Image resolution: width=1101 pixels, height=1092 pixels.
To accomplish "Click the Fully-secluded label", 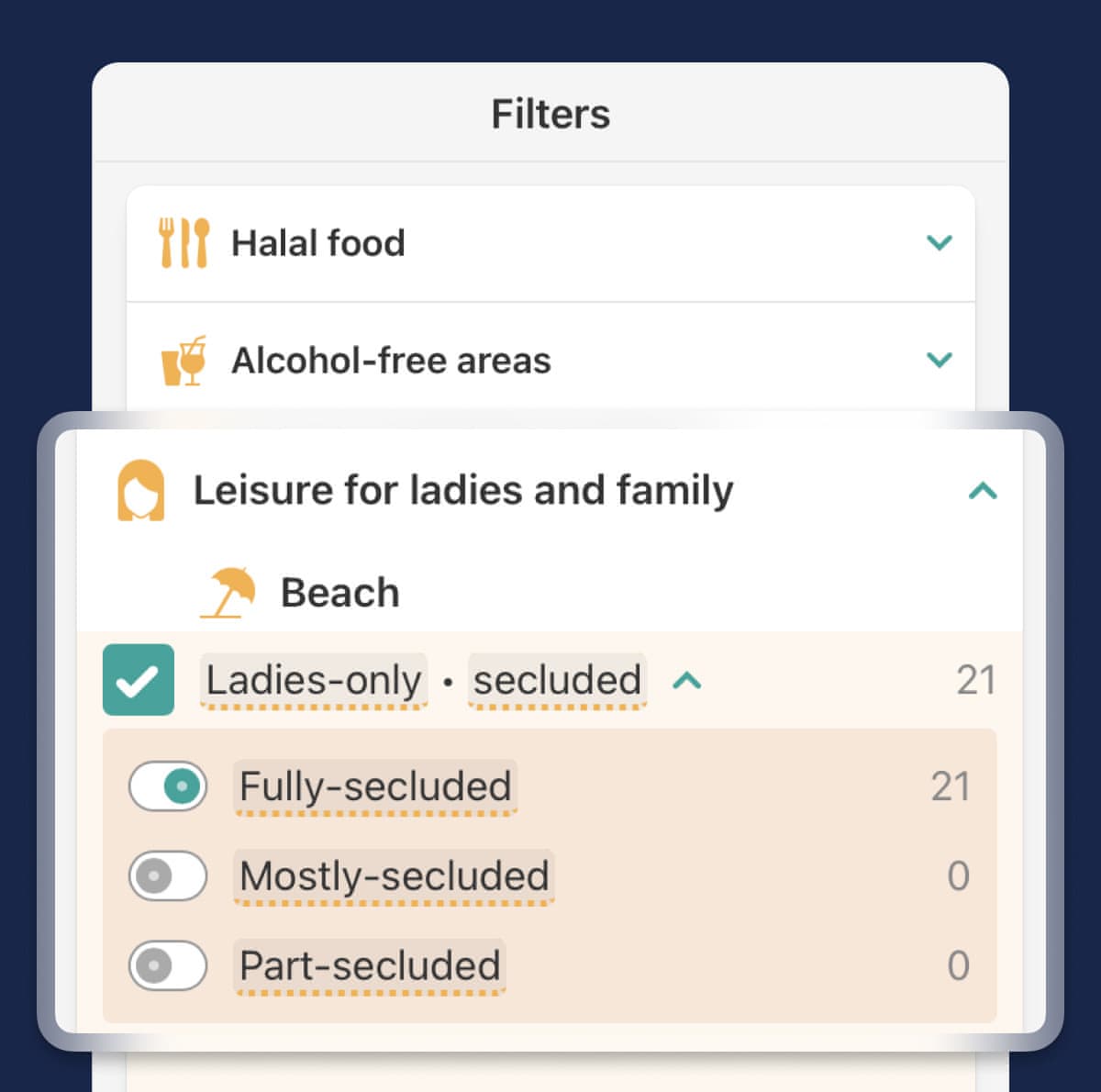I will [375, 786].
